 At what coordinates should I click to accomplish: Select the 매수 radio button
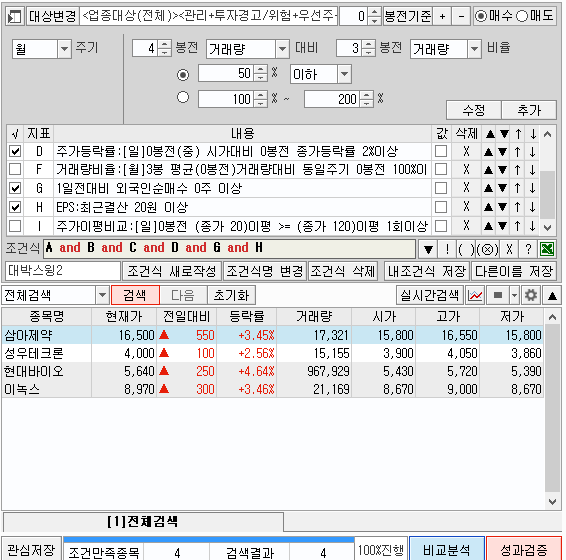480,16
